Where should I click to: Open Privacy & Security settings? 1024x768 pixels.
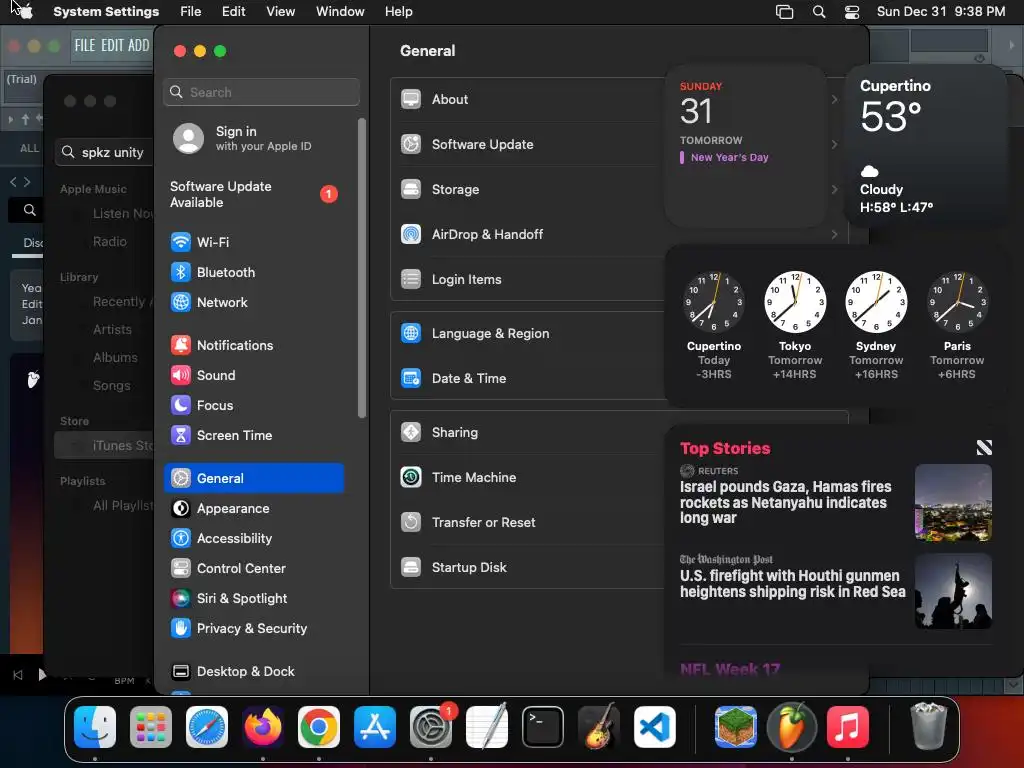[x=254, y=629]
